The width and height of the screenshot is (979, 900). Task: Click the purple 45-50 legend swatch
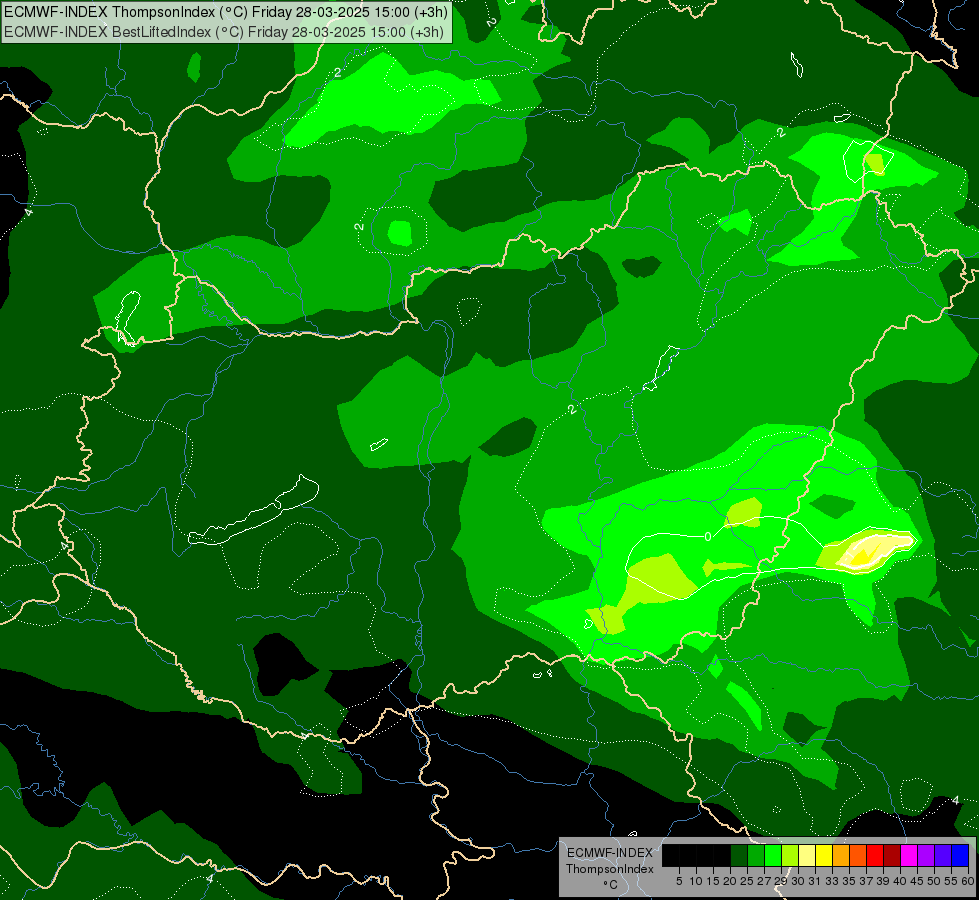tap(926, 855)
